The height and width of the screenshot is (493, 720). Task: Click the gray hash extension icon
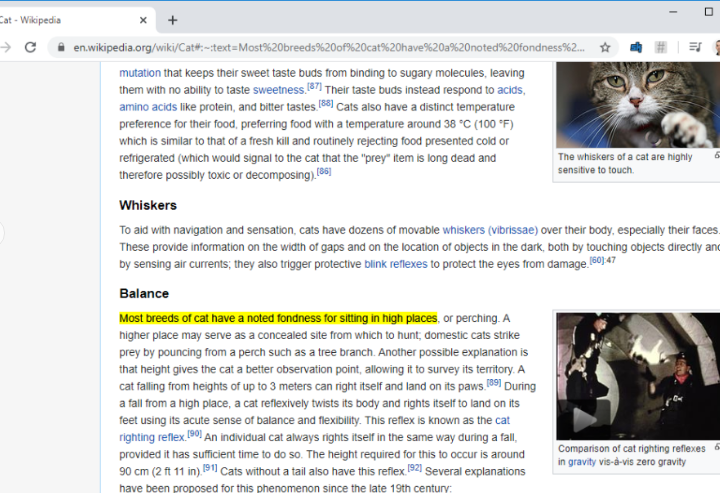click(x=661, y=47)
